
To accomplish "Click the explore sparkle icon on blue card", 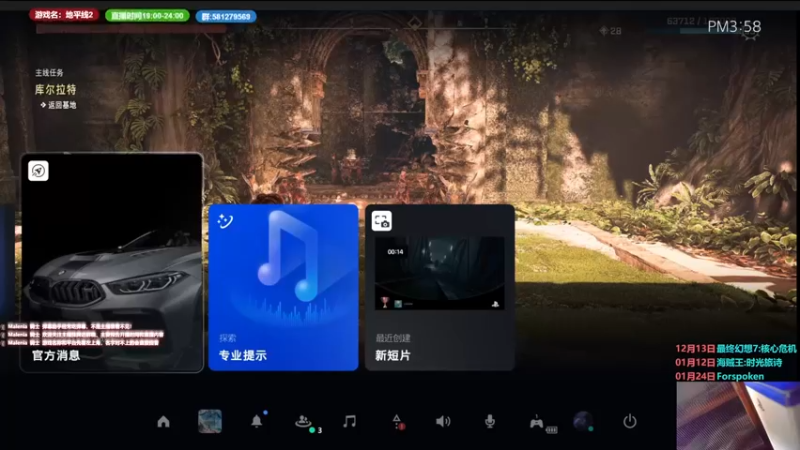I will pos(225,221).
